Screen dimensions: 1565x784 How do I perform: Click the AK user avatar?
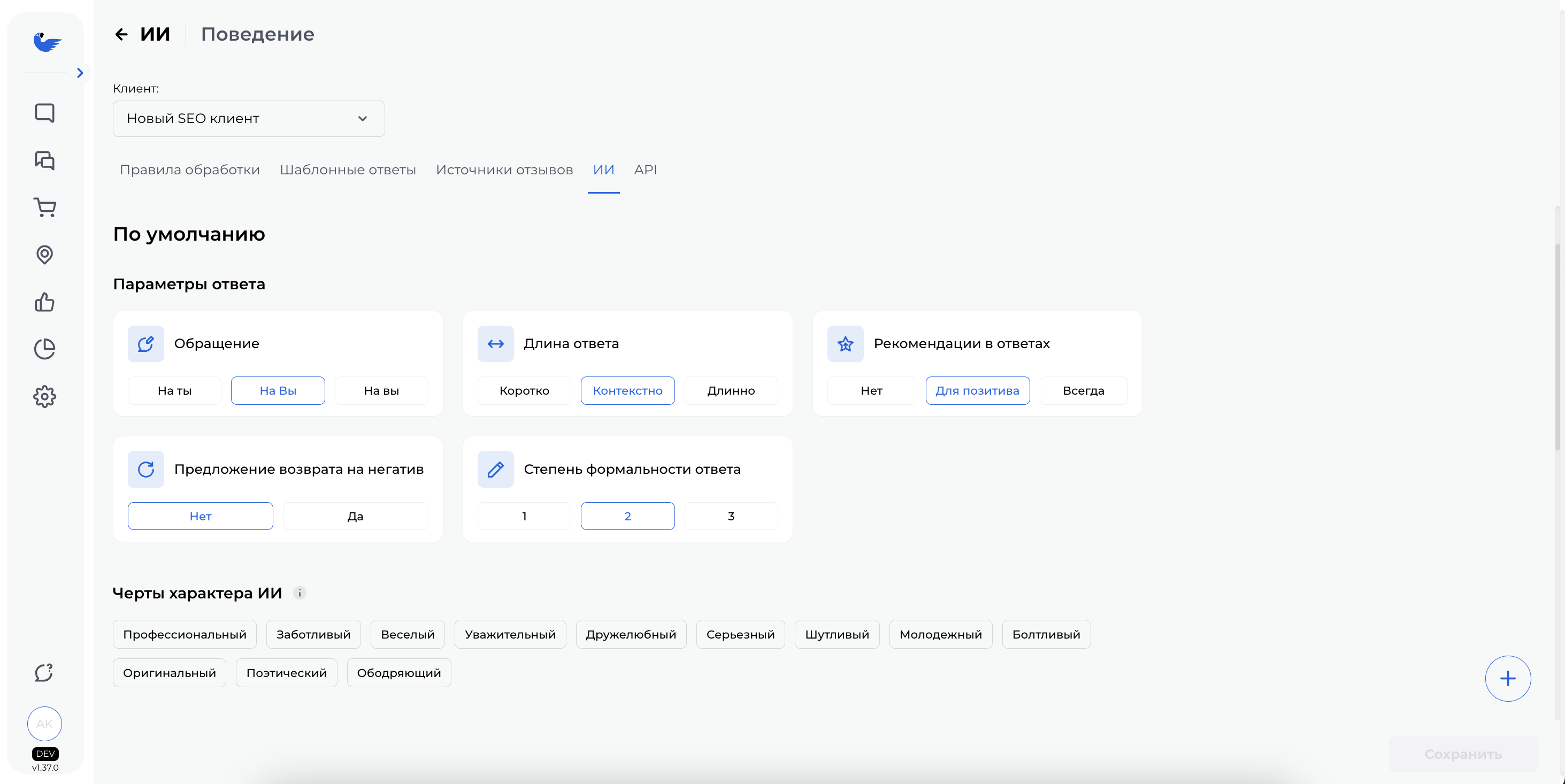click(44, 724)
